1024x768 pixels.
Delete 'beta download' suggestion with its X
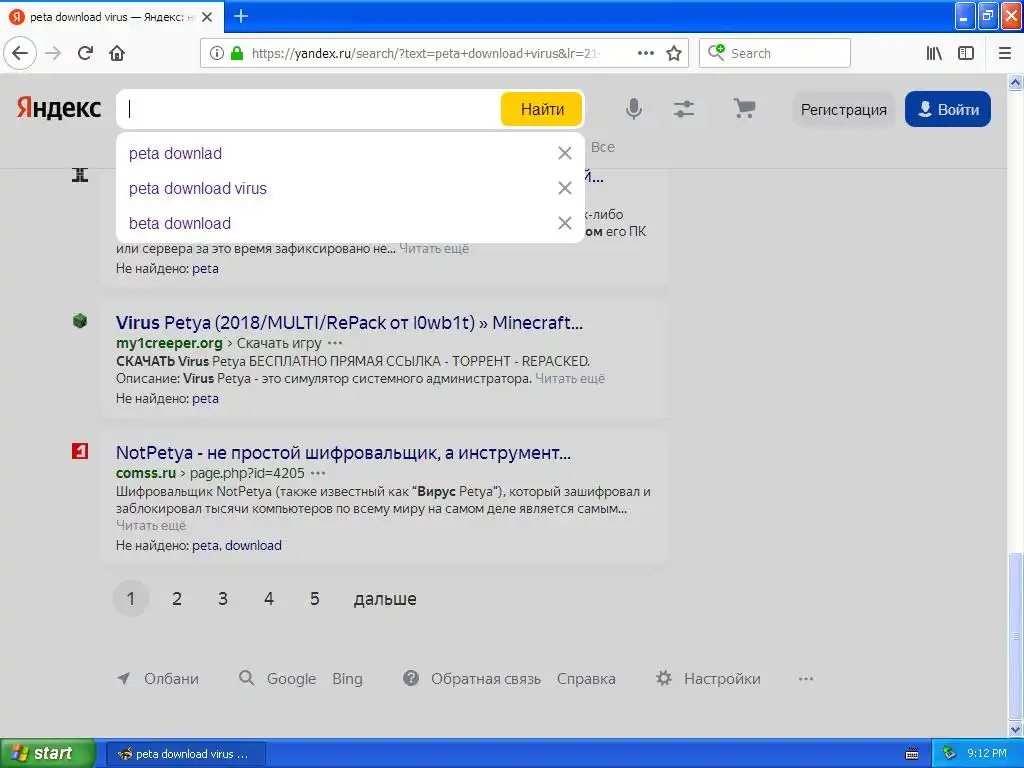coord(565,223)
